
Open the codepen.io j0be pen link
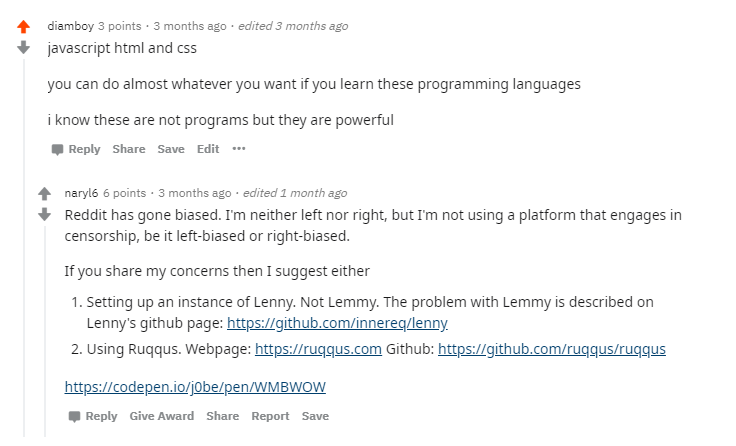click(195, 387)
